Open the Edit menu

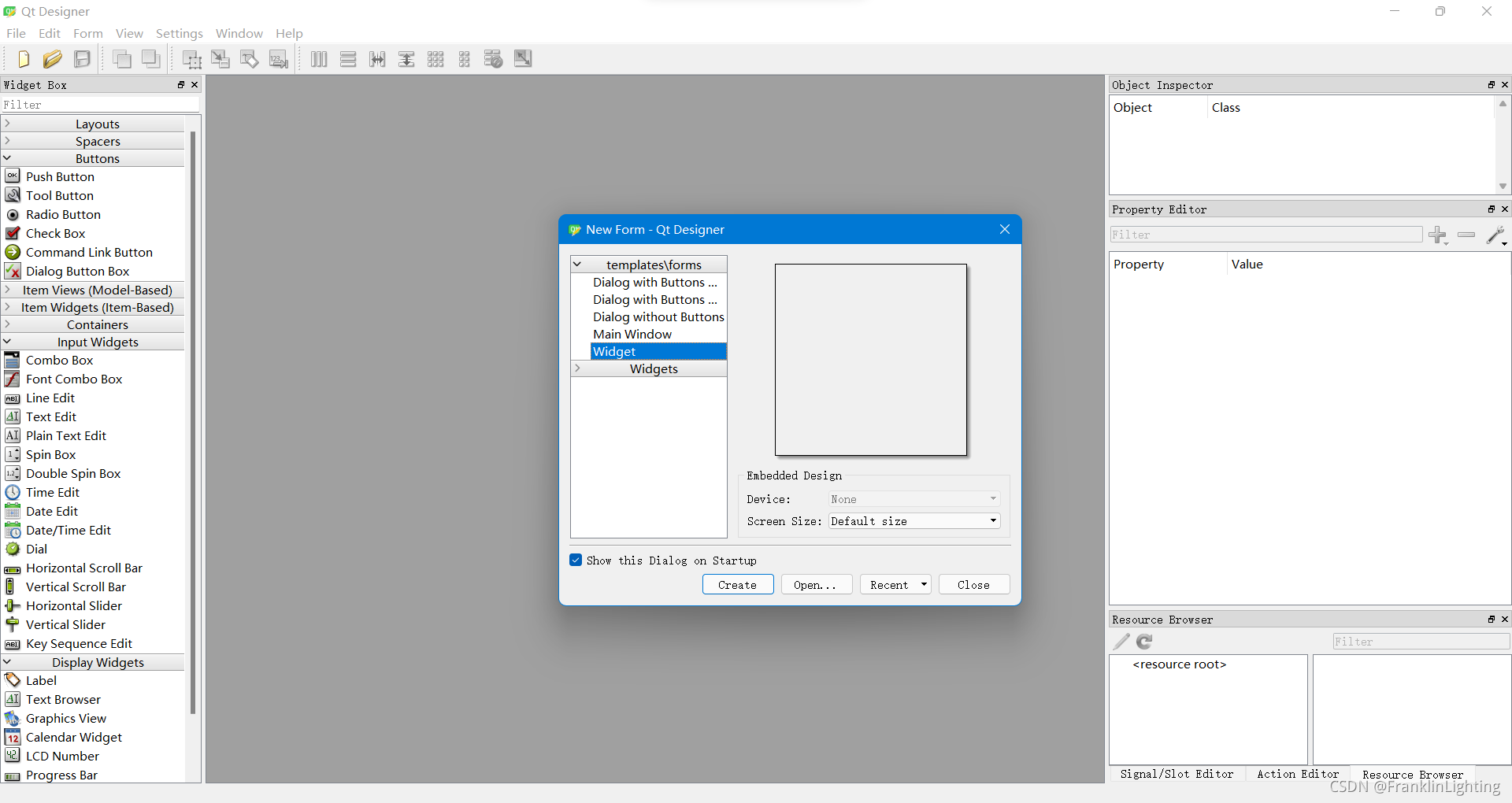click(x=50, y=33)
